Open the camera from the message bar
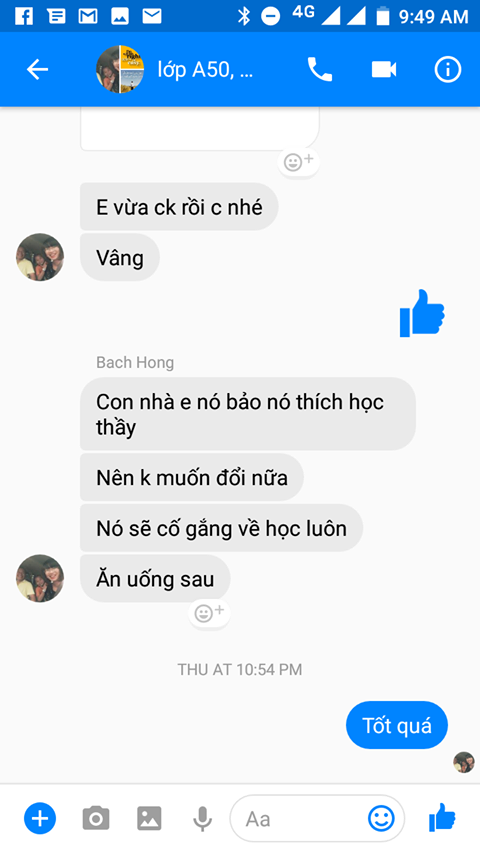The image size is (480, 853). click(x=96, y=818)
